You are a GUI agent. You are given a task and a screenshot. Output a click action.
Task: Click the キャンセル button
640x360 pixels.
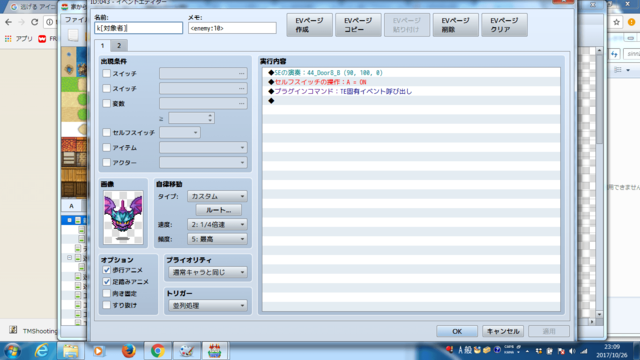pos(503,331)
